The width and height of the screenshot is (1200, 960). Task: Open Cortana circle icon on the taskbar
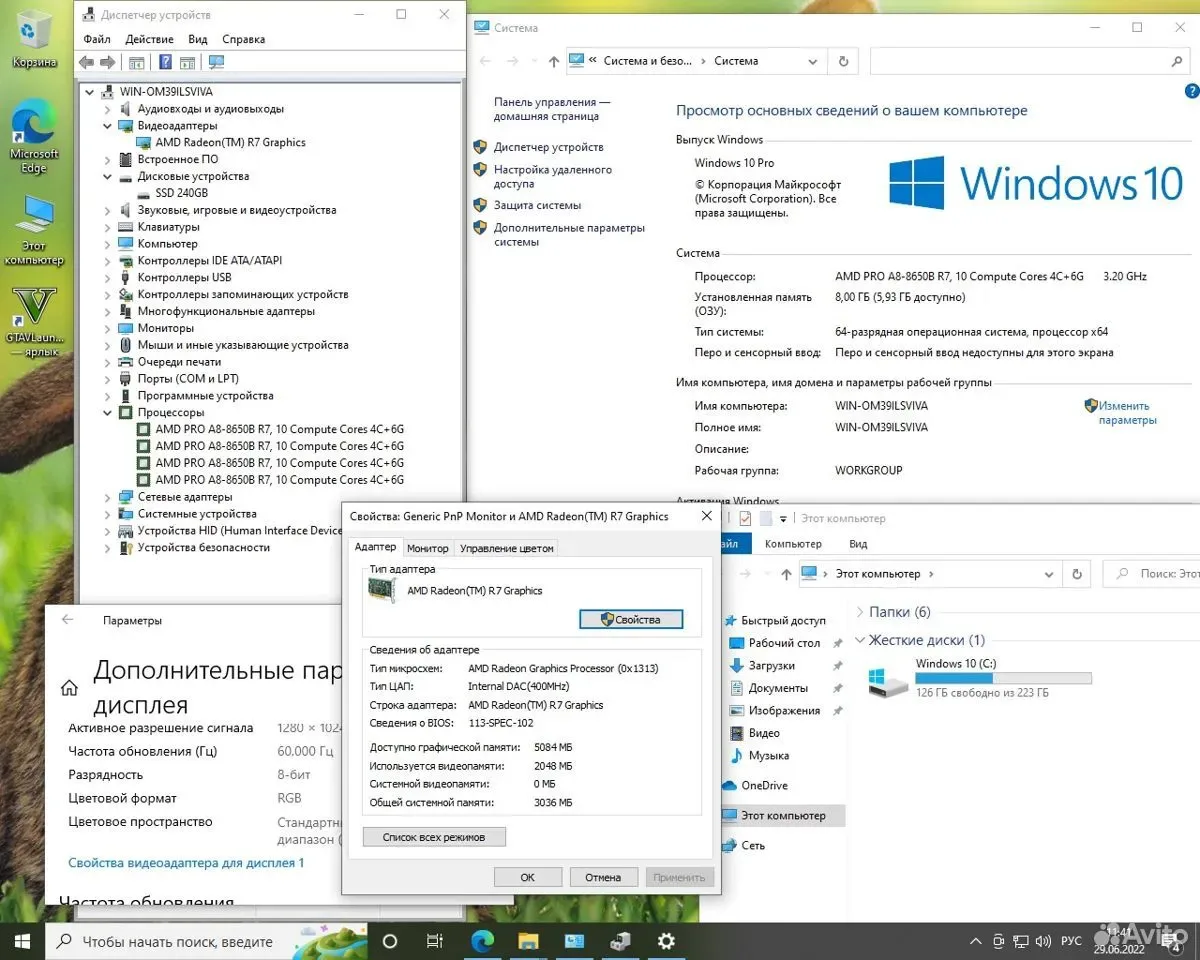[390, 941]
